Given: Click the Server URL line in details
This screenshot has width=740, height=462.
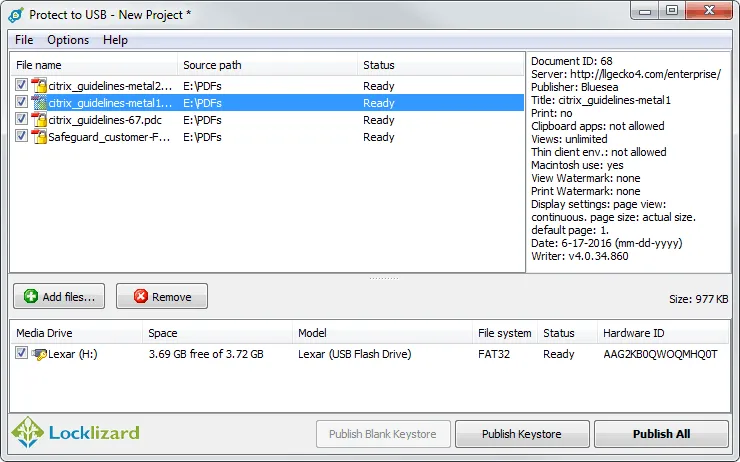Looking at the screenshot, I should (x=626, y=74).
